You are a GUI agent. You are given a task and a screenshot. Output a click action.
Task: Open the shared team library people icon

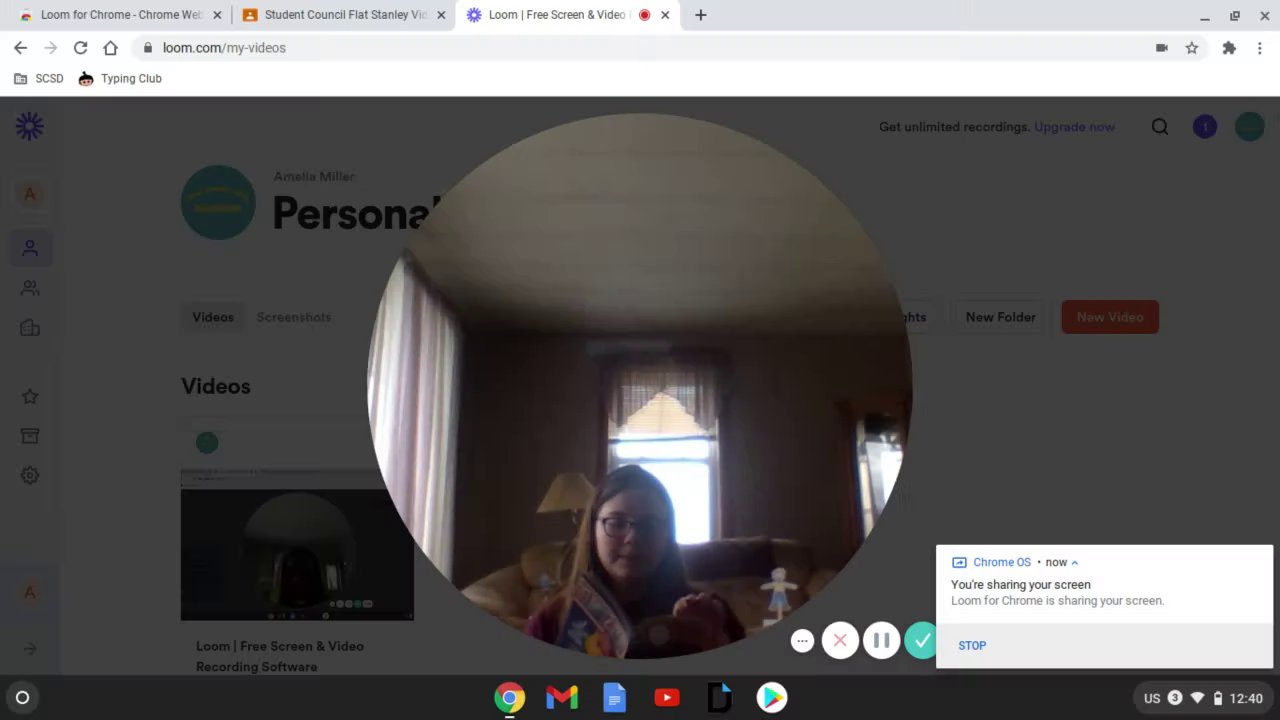pyautogui.click(x=30, y=288)
